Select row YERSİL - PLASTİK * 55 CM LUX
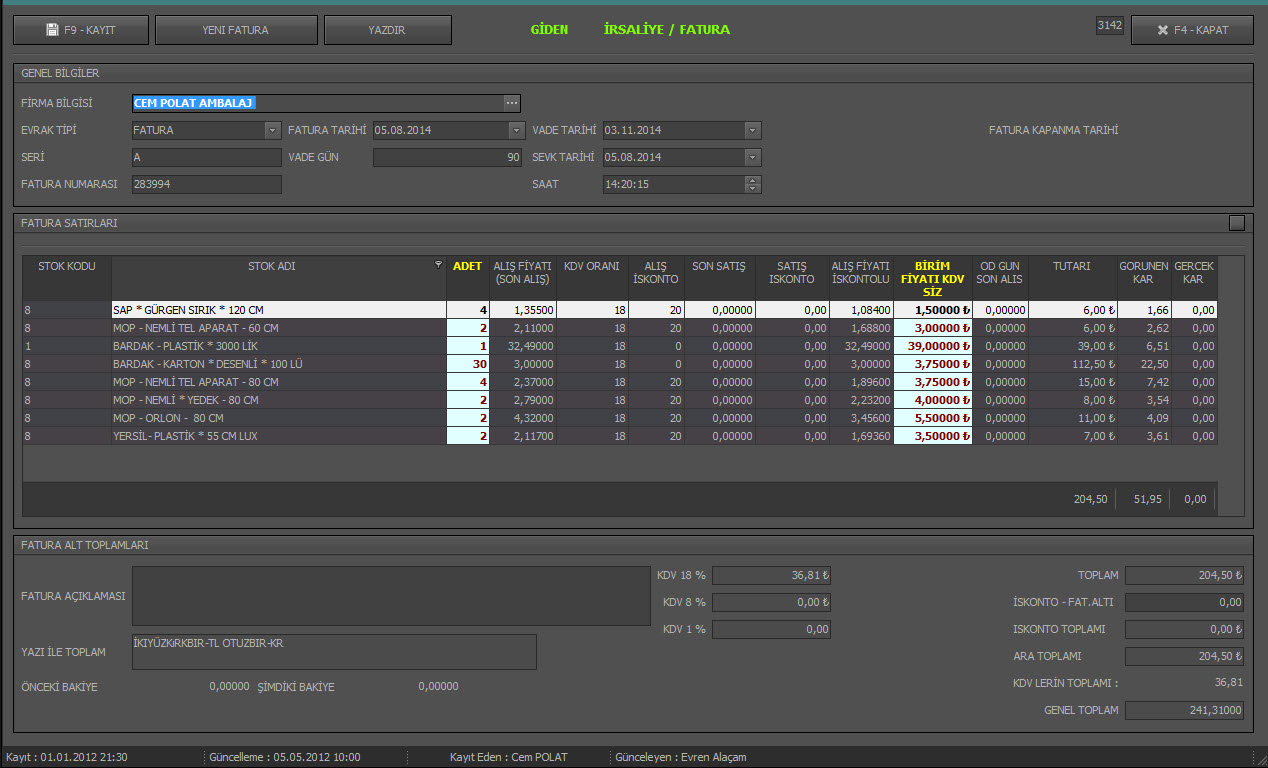This screenshot has width=1268, height=768. coord(620,436)
